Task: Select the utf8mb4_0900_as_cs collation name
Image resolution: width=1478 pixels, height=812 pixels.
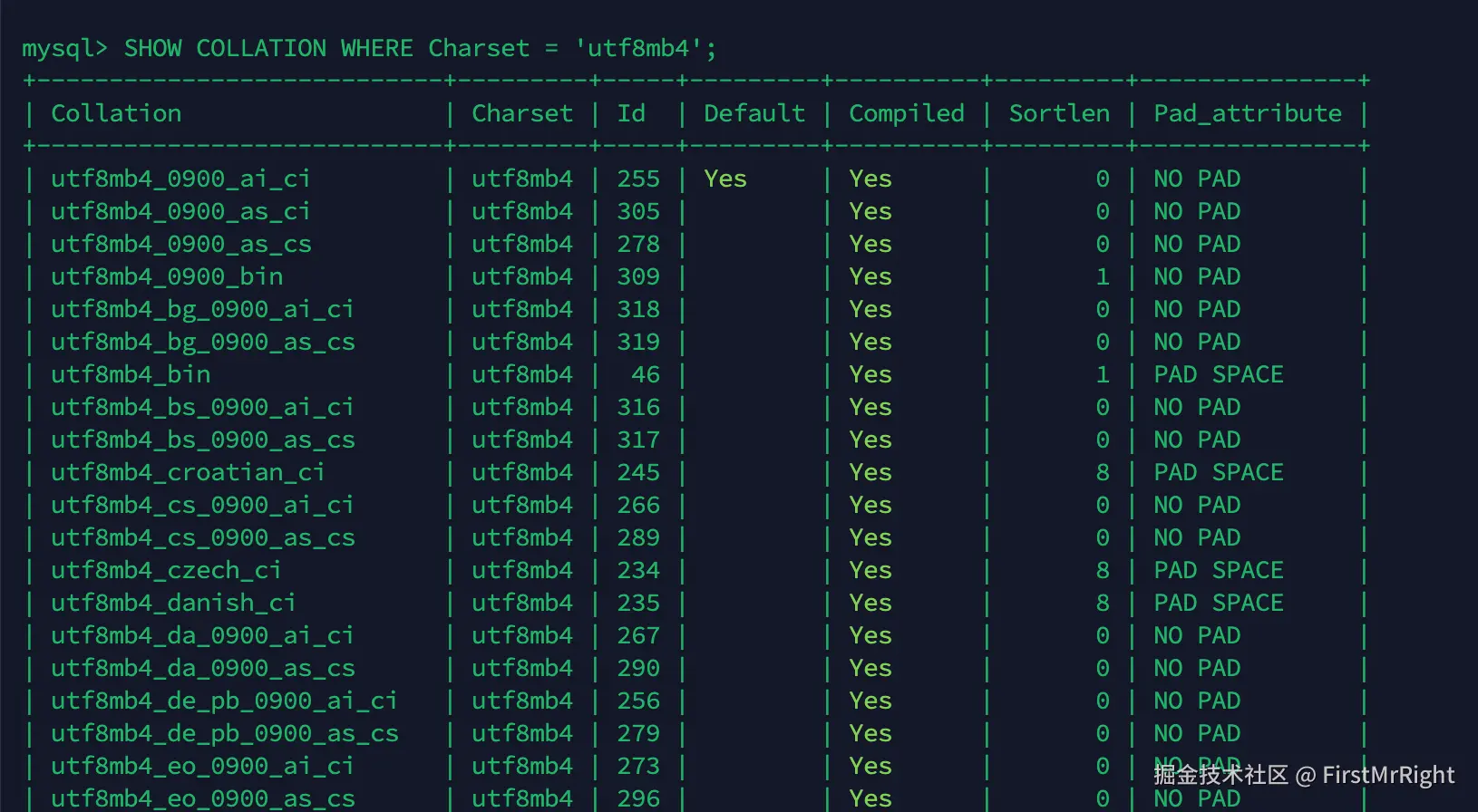Action: tap(180, 244)
